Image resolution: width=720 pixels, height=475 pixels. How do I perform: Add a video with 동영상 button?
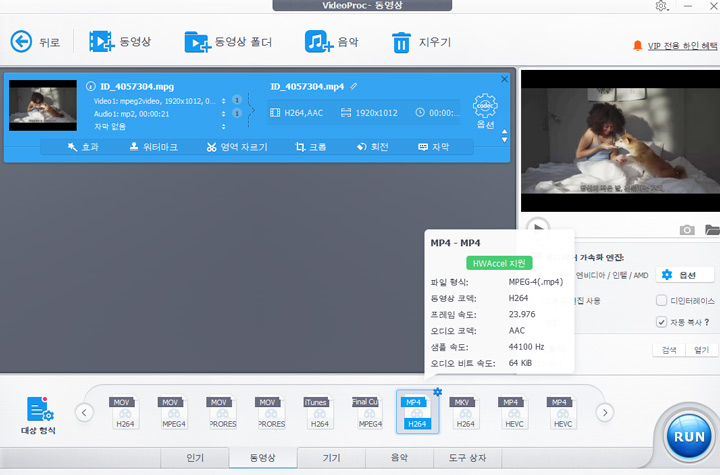coord(120,42)
